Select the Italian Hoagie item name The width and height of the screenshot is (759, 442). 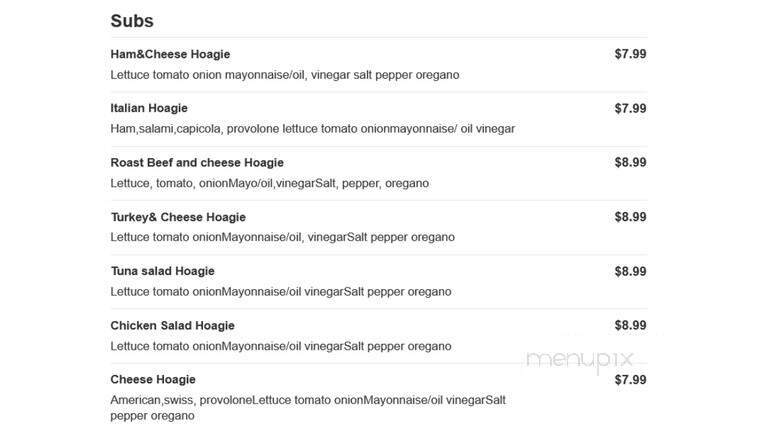149,108
